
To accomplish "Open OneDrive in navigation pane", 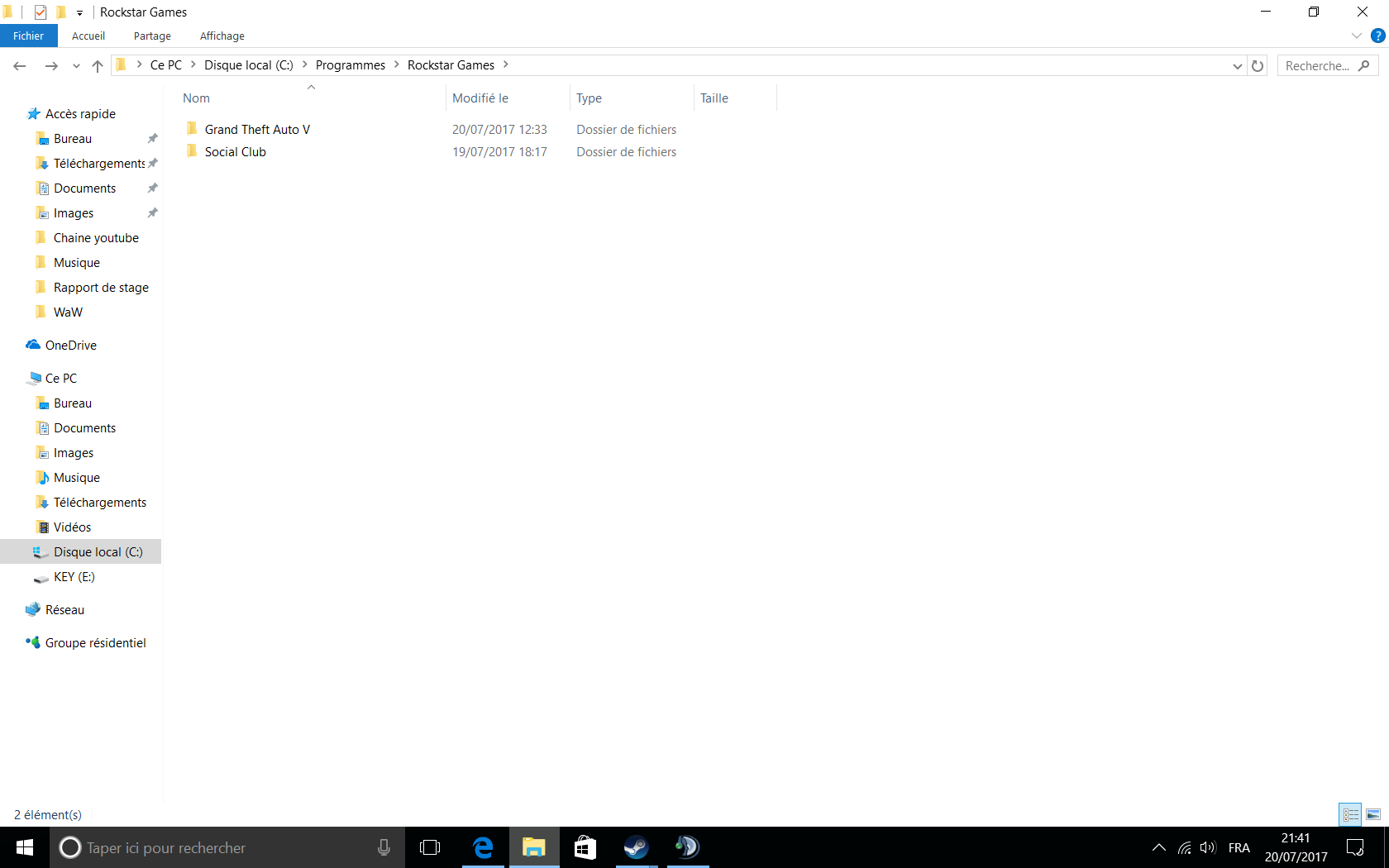I will pyautogui.click(x=71, y=346).
